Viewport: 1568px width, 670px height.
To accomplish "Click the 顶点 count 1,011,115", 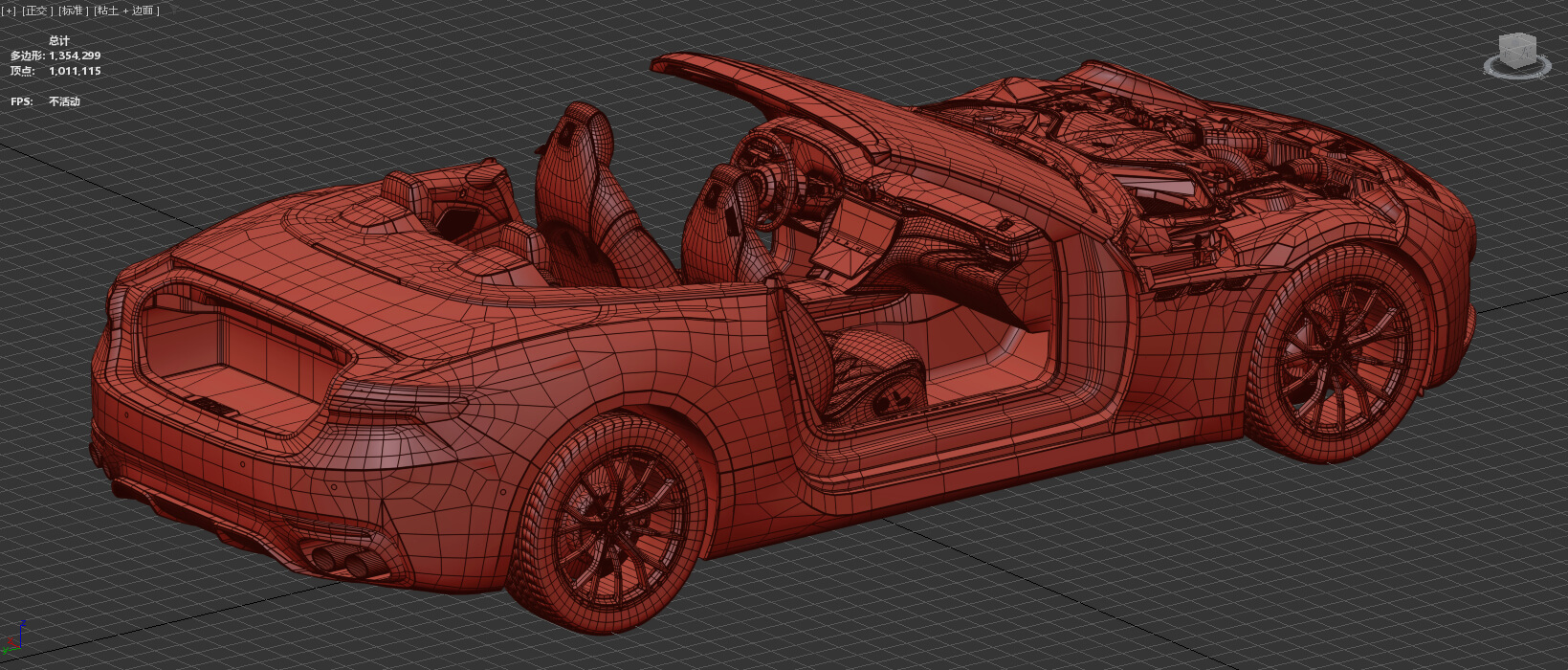I will [75, 71].
